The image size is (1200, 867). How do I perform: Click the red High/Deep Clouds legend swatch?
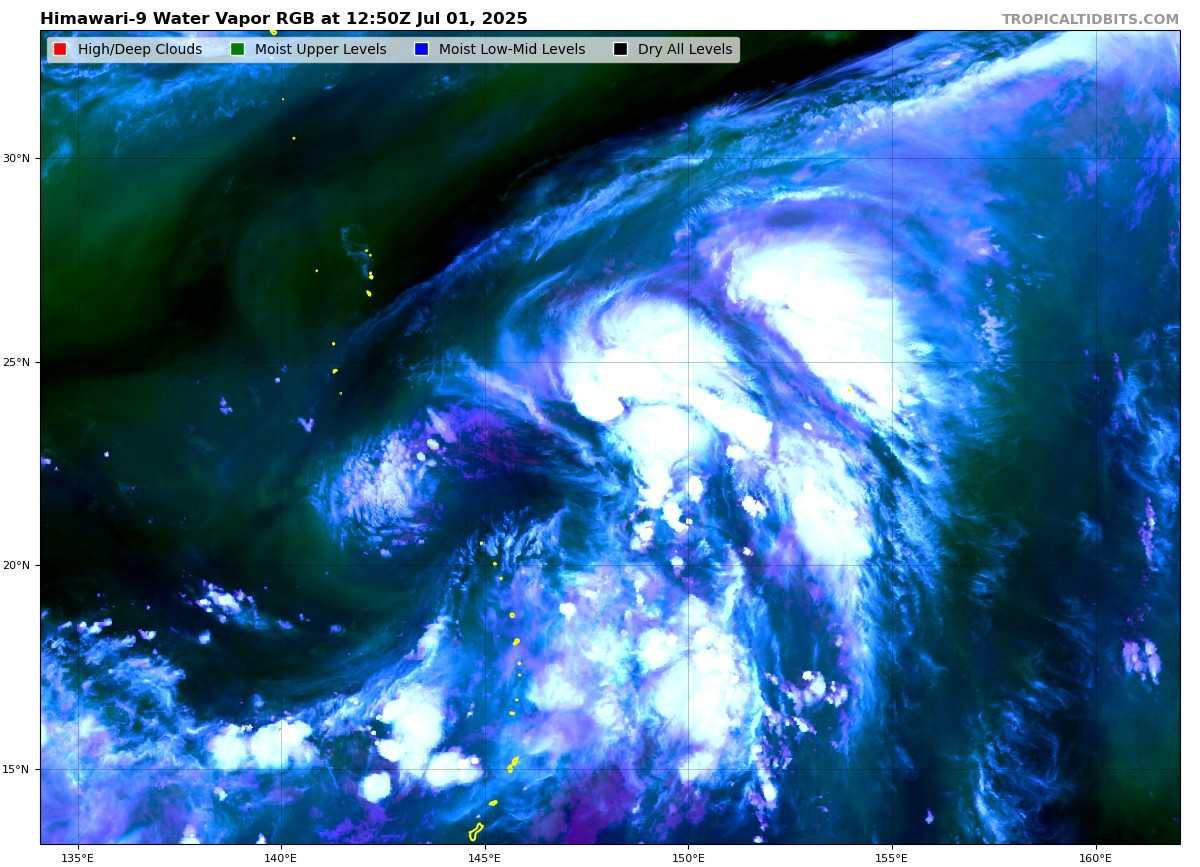[60, 49]
